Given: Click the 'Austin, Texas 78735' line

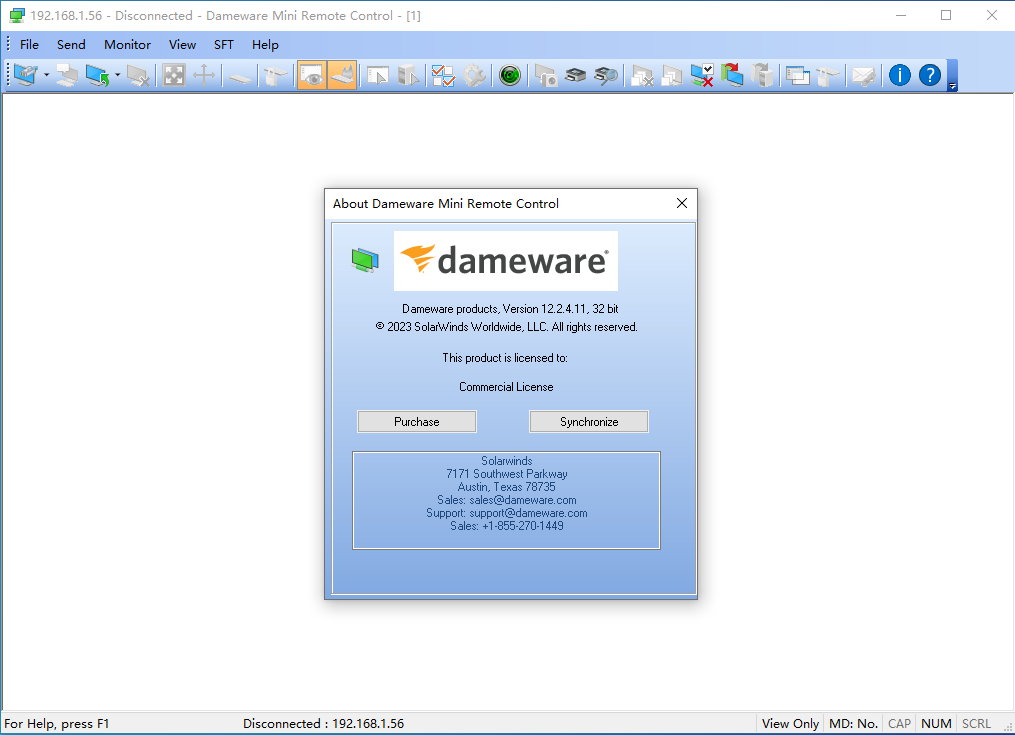Looking at the screenshot, I should pyautogui.click(x=507, y=487).
